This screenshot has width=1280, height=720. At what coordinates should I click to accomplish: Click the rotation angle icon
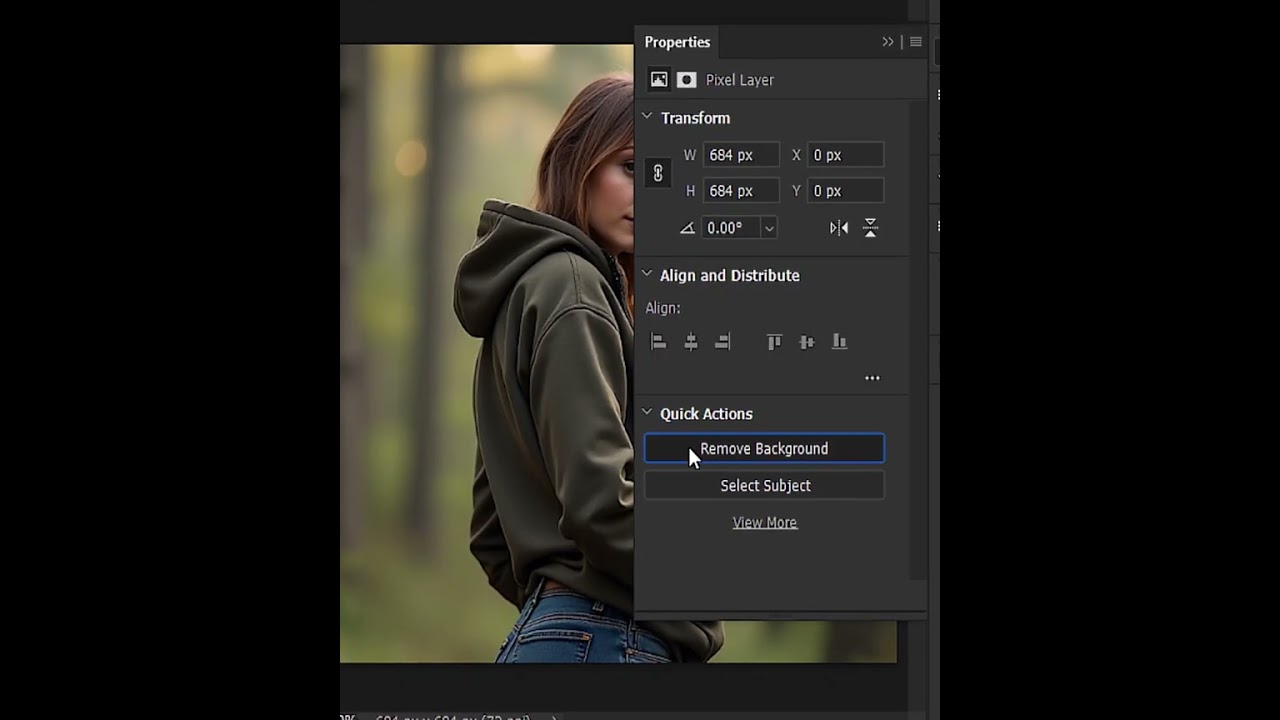tap(687, 228)
